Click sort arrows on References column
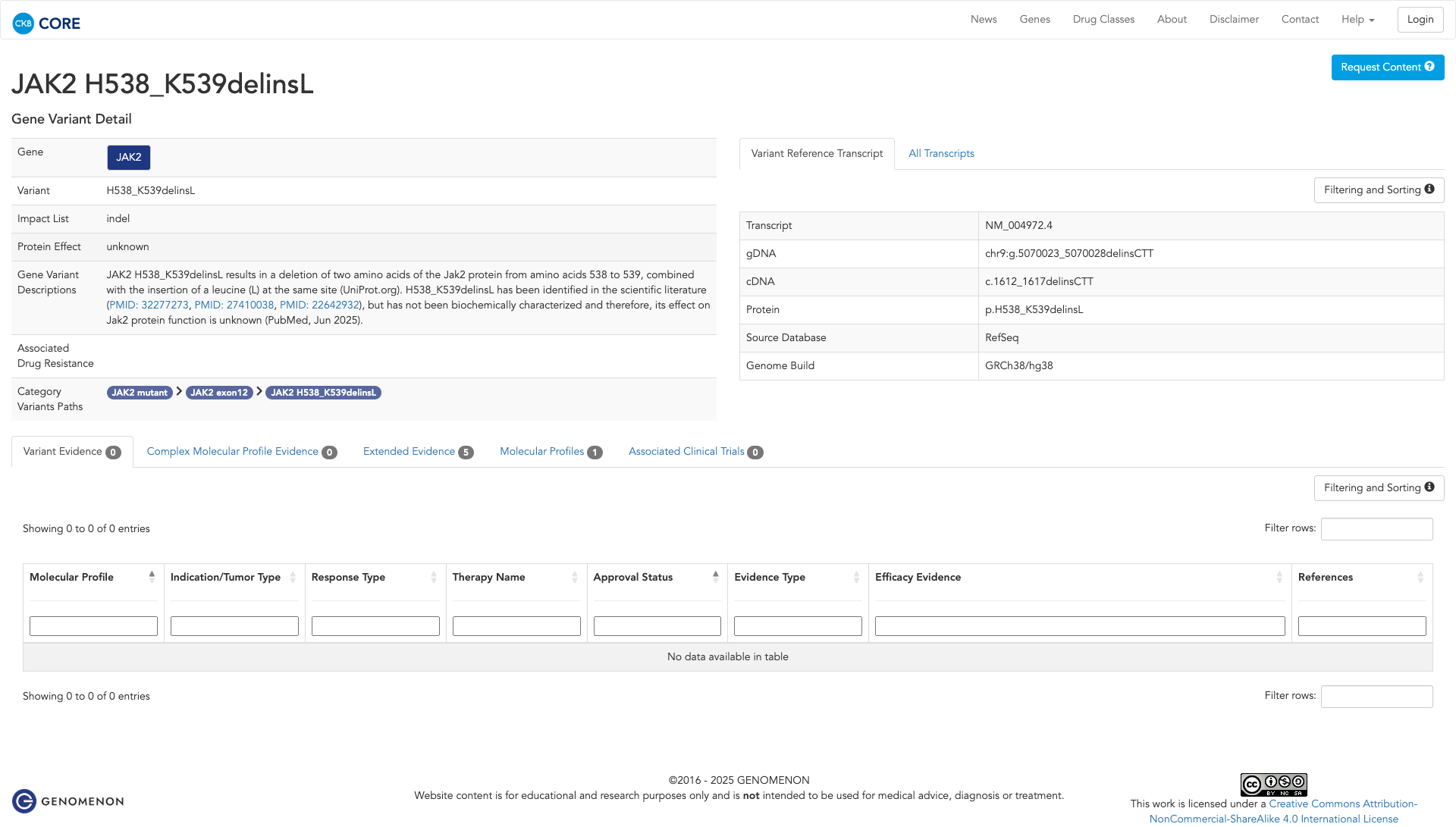The image size is (1456, 827). [1420, 578]
